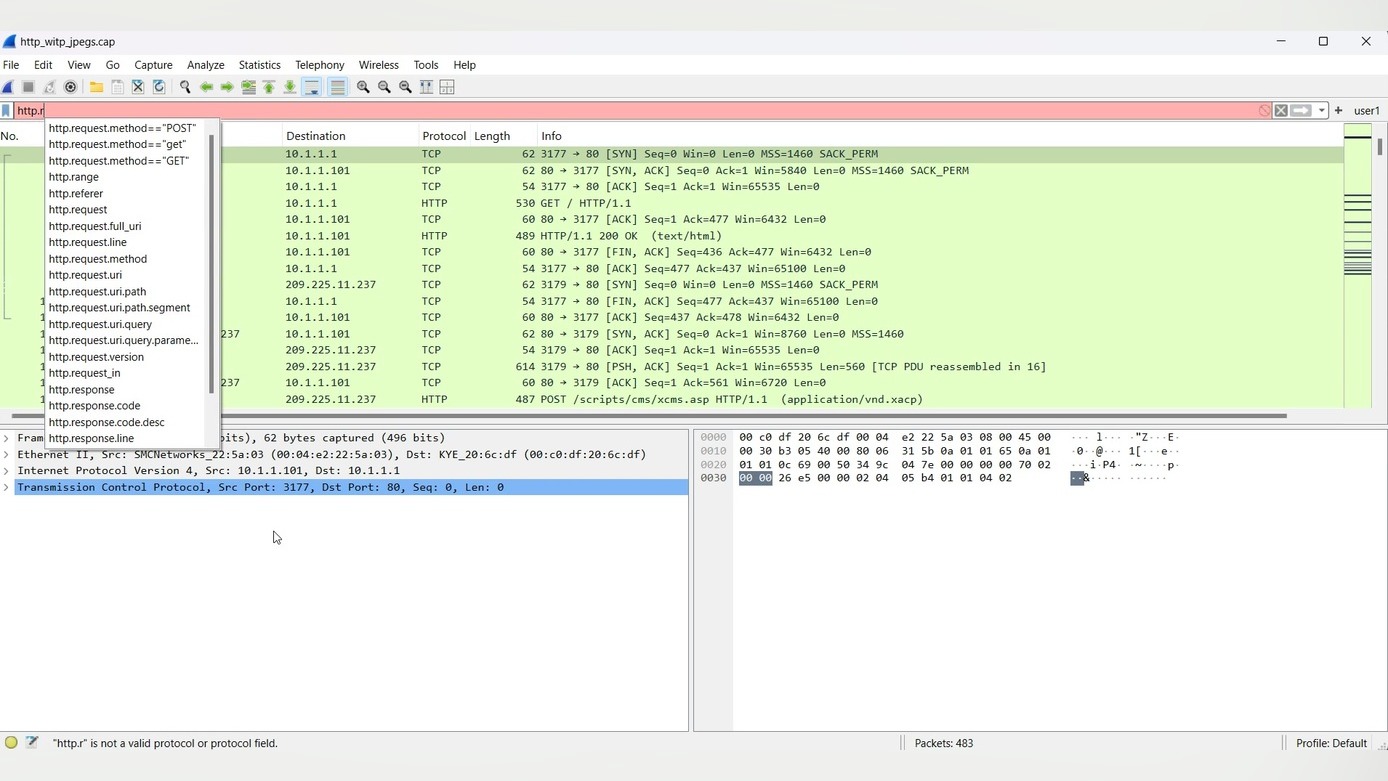Clear the display filter with X
Image resolution: width=1388 pixels, height=781 pixels.
pos(1280,111)
